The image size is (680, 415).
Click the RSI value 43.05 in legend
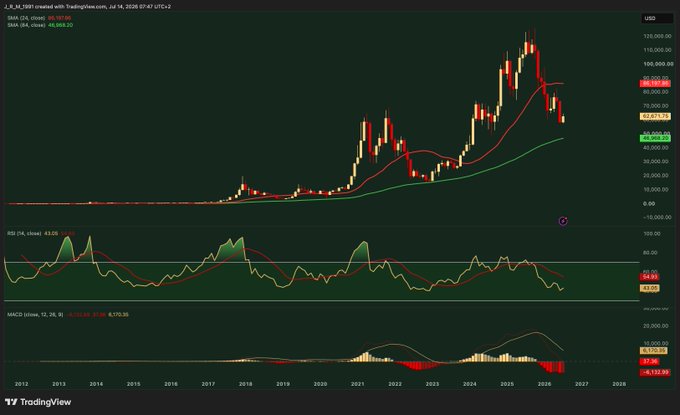coord(51,233)
